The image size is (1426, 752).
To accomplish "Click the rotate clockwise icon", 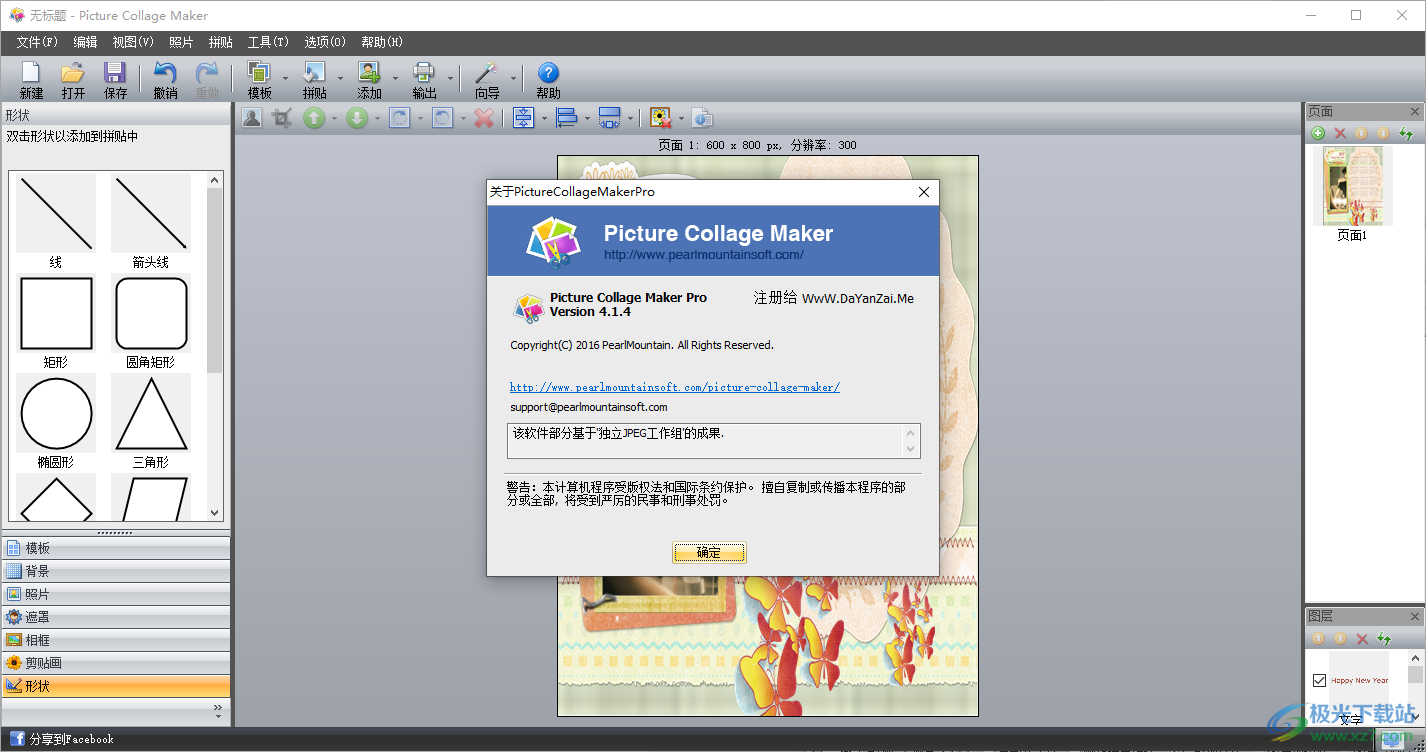I will tap(399, 118).
